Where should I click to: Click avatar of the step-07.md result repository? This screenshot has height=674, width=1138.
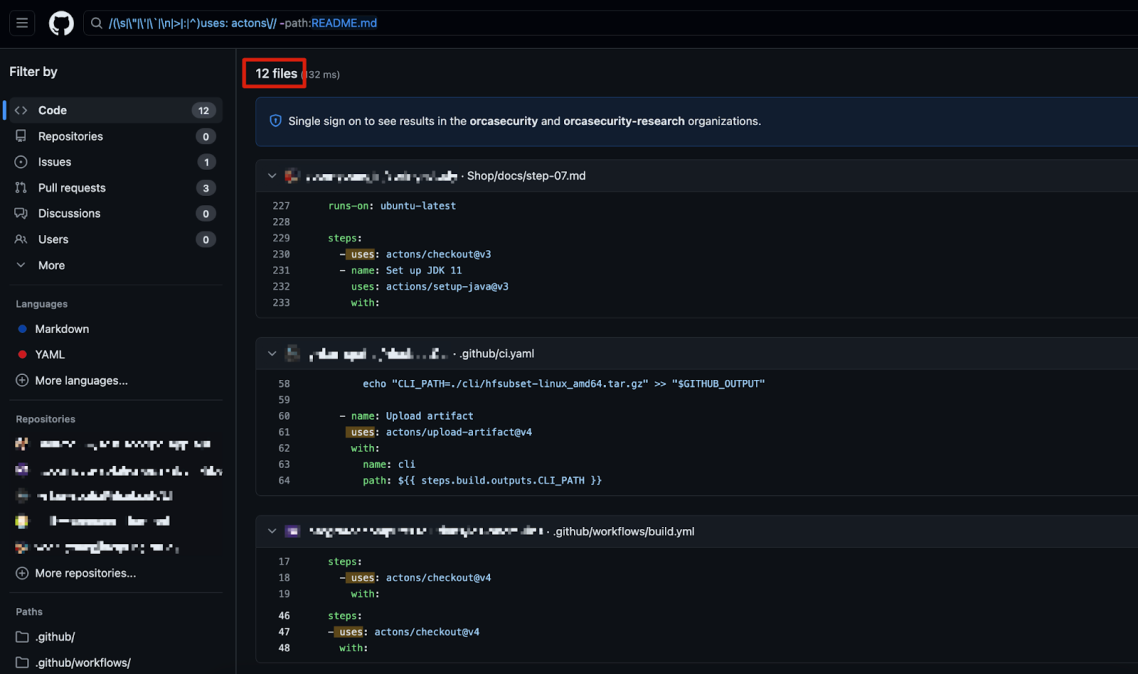pos(292,176)
